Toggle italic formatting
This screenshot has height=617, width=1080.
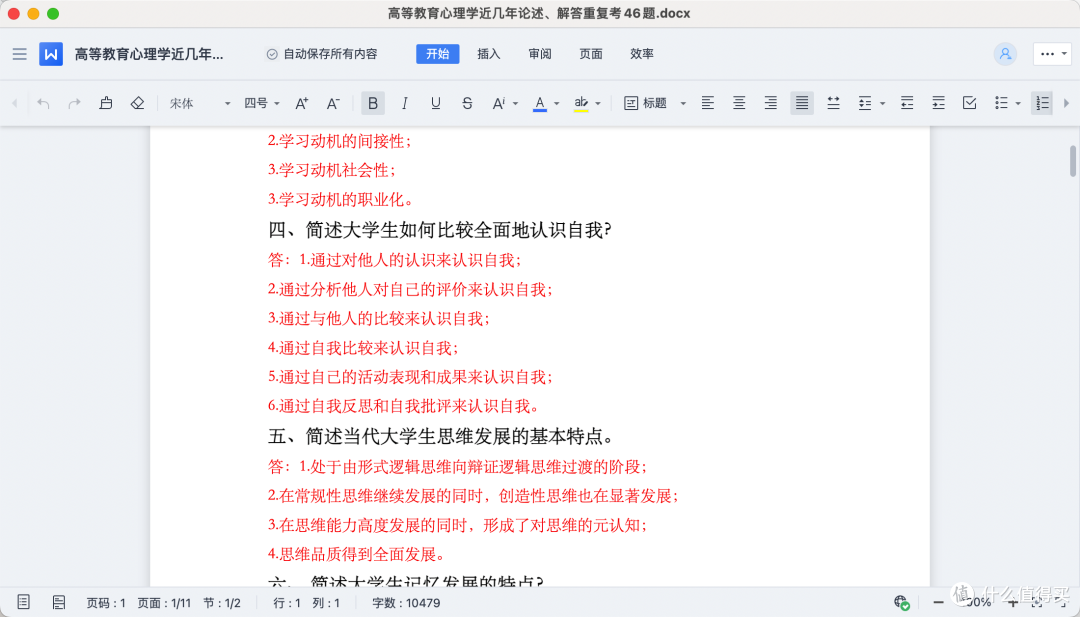[x=404, y=103]
